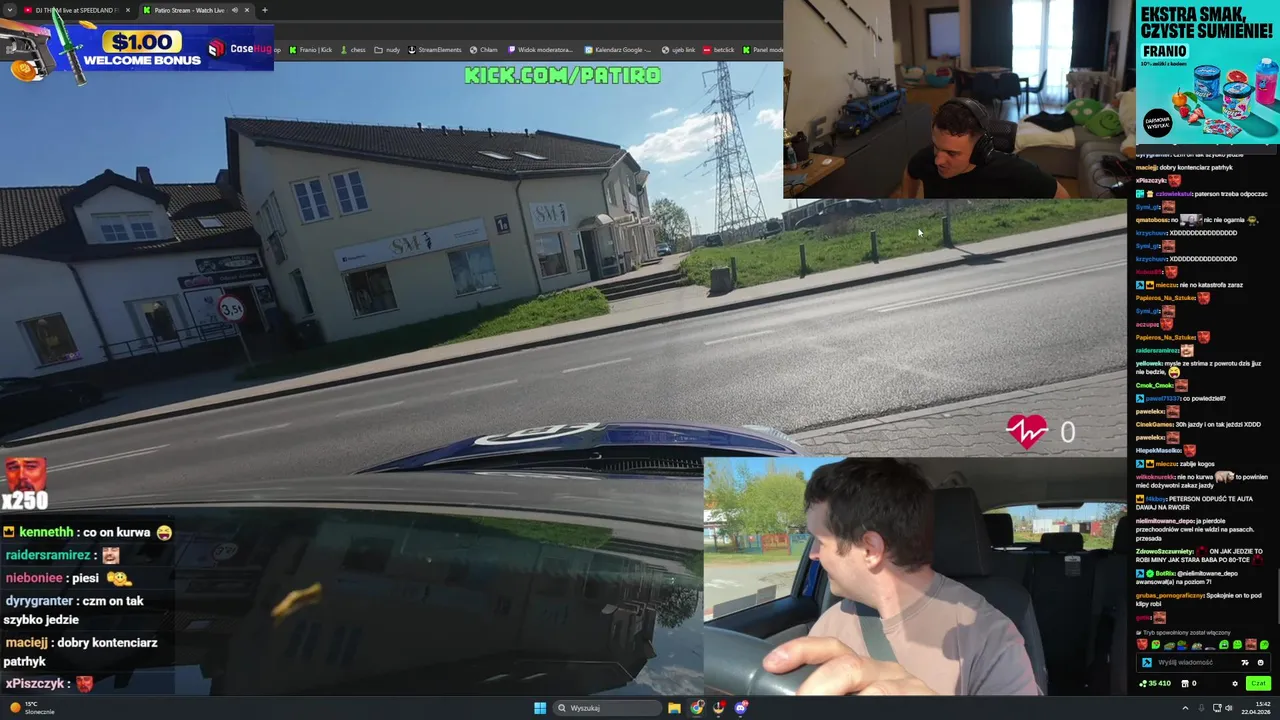Viewport: 1280px width, 720px height.
Task: Click username nieboniee in overlay chat
Action: tap(33, 578)
